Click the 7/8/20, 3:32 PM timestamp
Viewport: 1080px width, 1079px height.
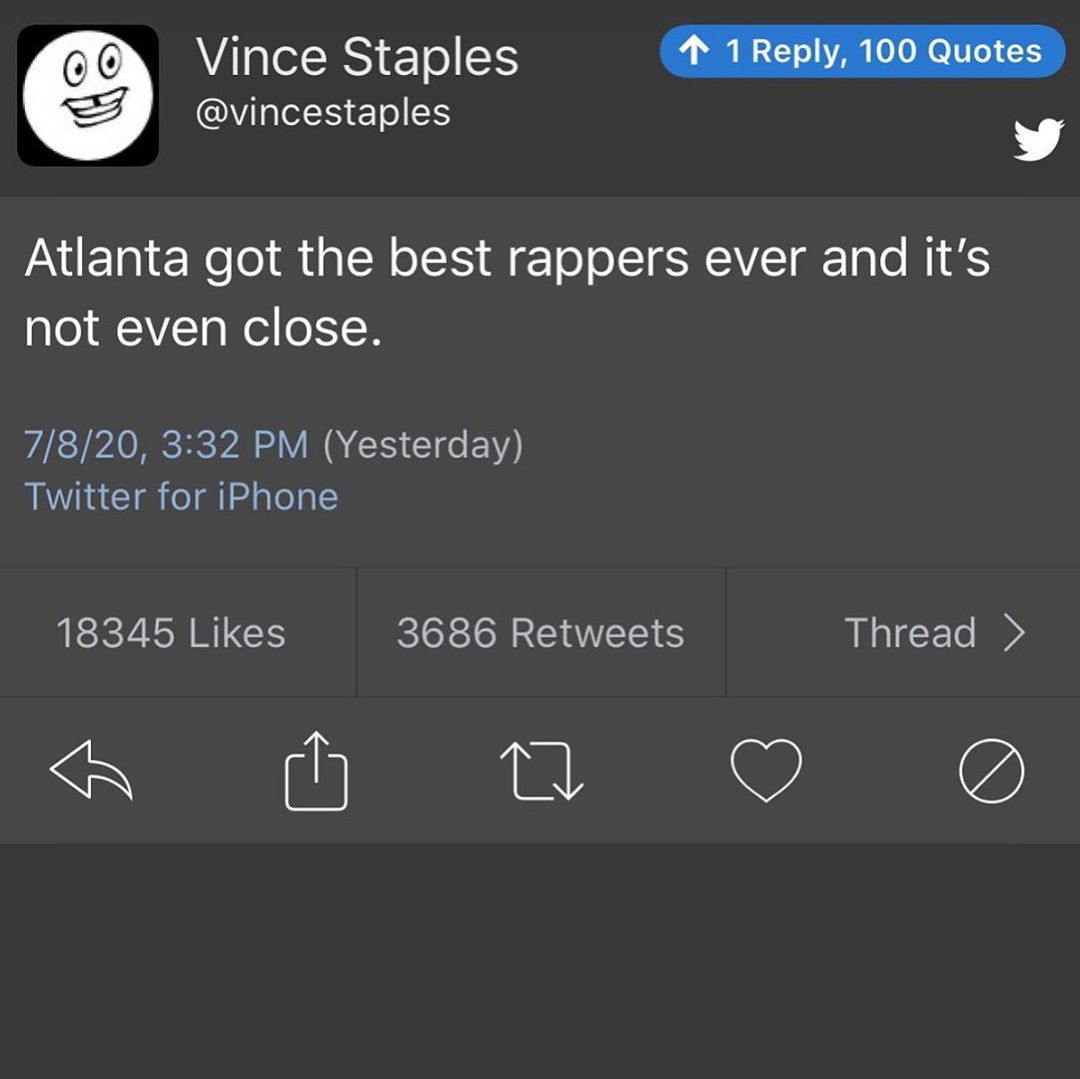(x=166, y=444)
